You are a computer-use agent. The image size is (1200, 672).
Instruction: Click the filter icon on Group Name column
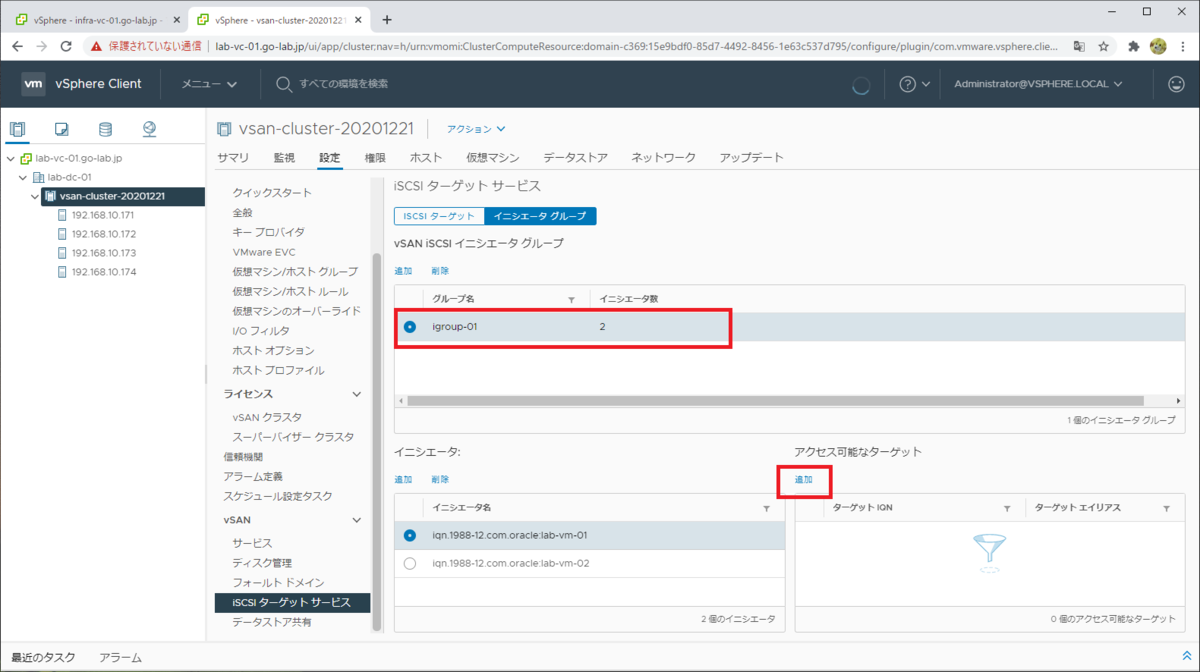pos(572,299)
